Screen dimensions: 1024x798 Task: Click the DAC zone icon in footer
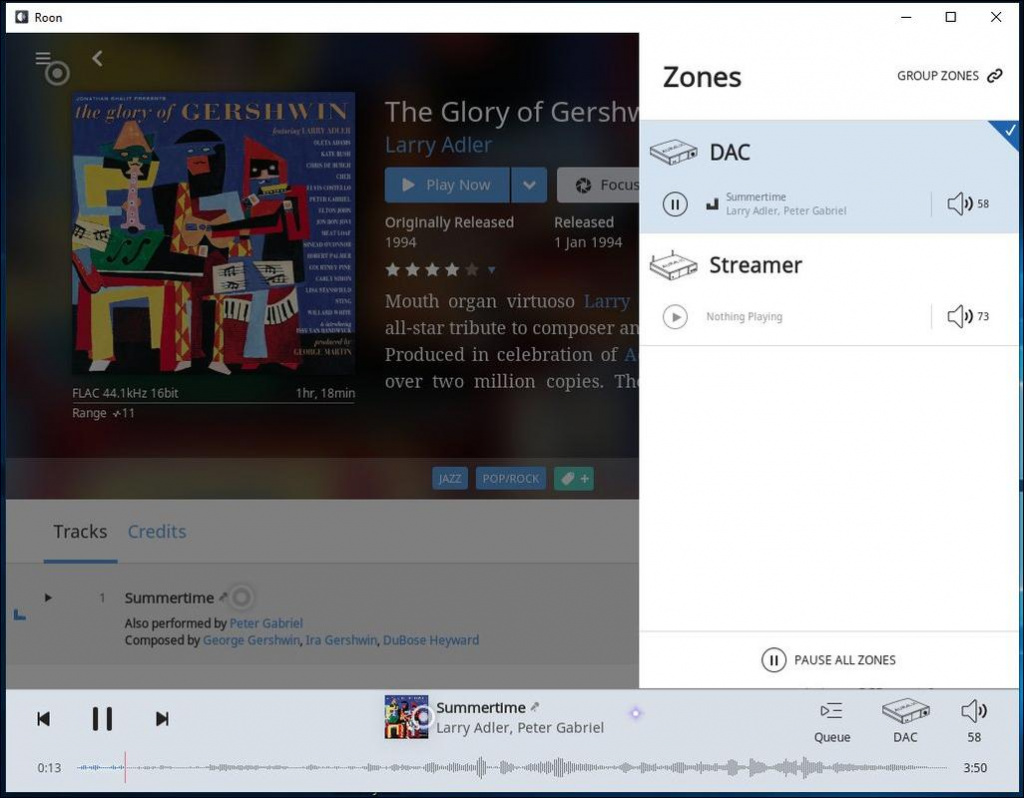click(x=905, y=711)
